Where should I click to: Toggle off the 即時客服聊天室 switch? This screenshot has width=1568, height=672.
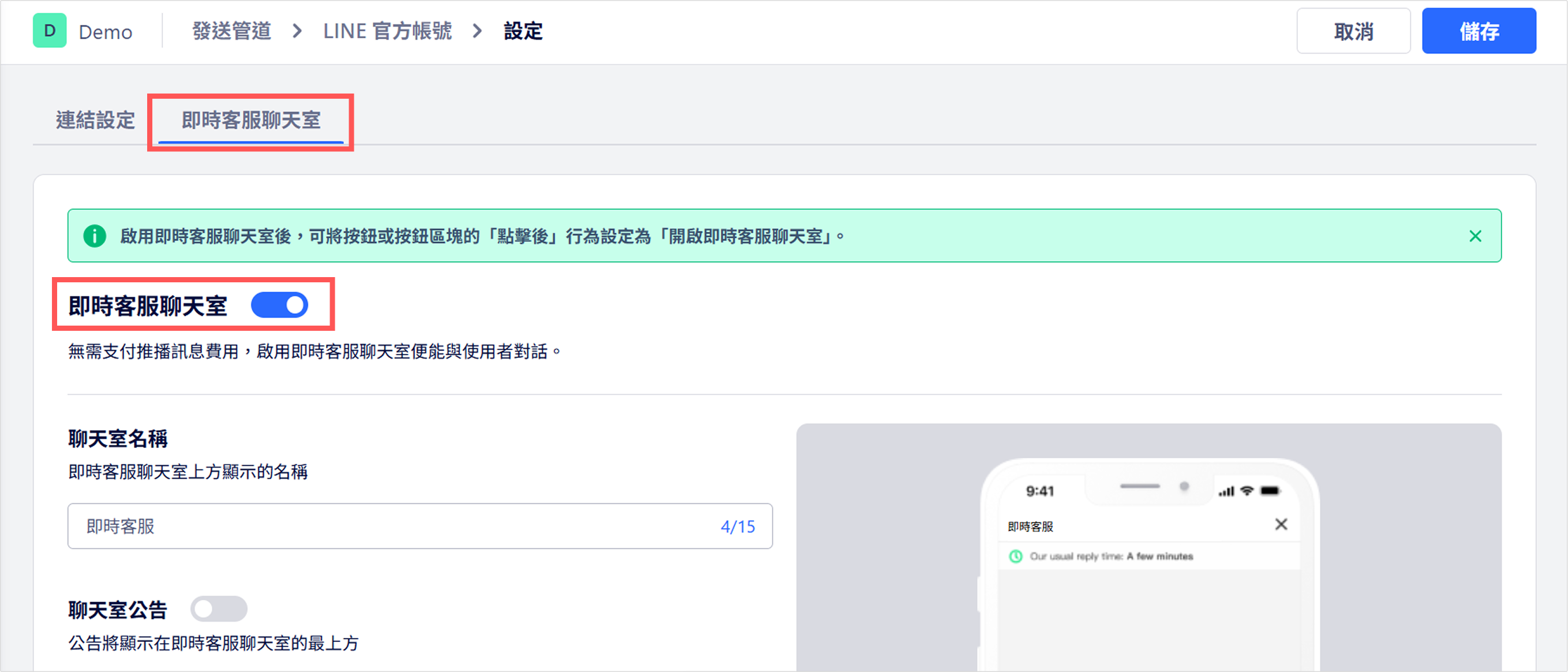[x=279, y=305]
